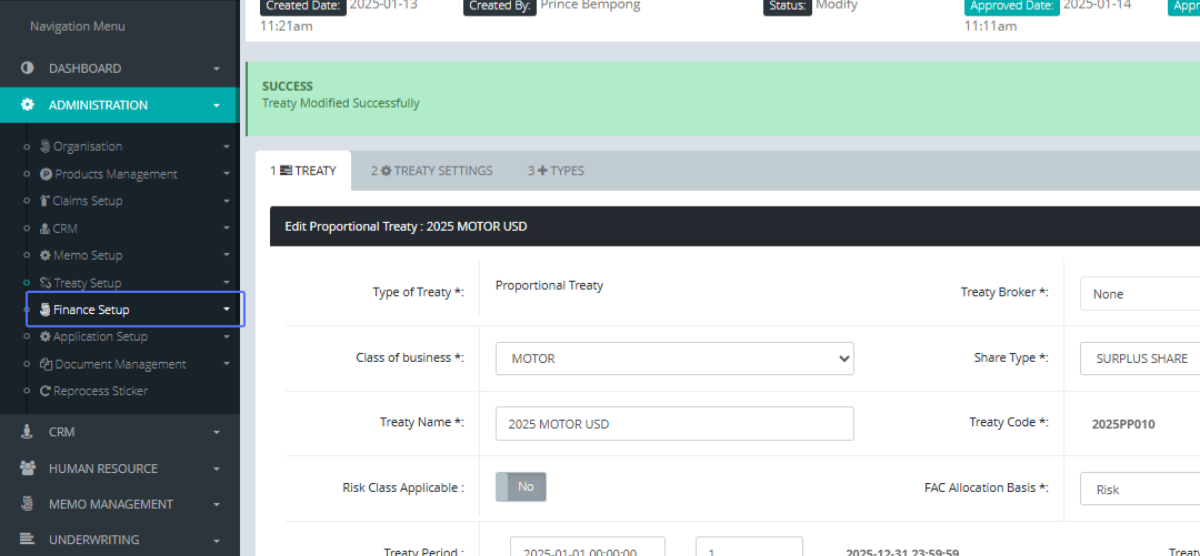The width and height of the screenshot is (1200, 556).
Task: Open the FAC Allocation Basis dropdown
Action: click(1140, 489)
